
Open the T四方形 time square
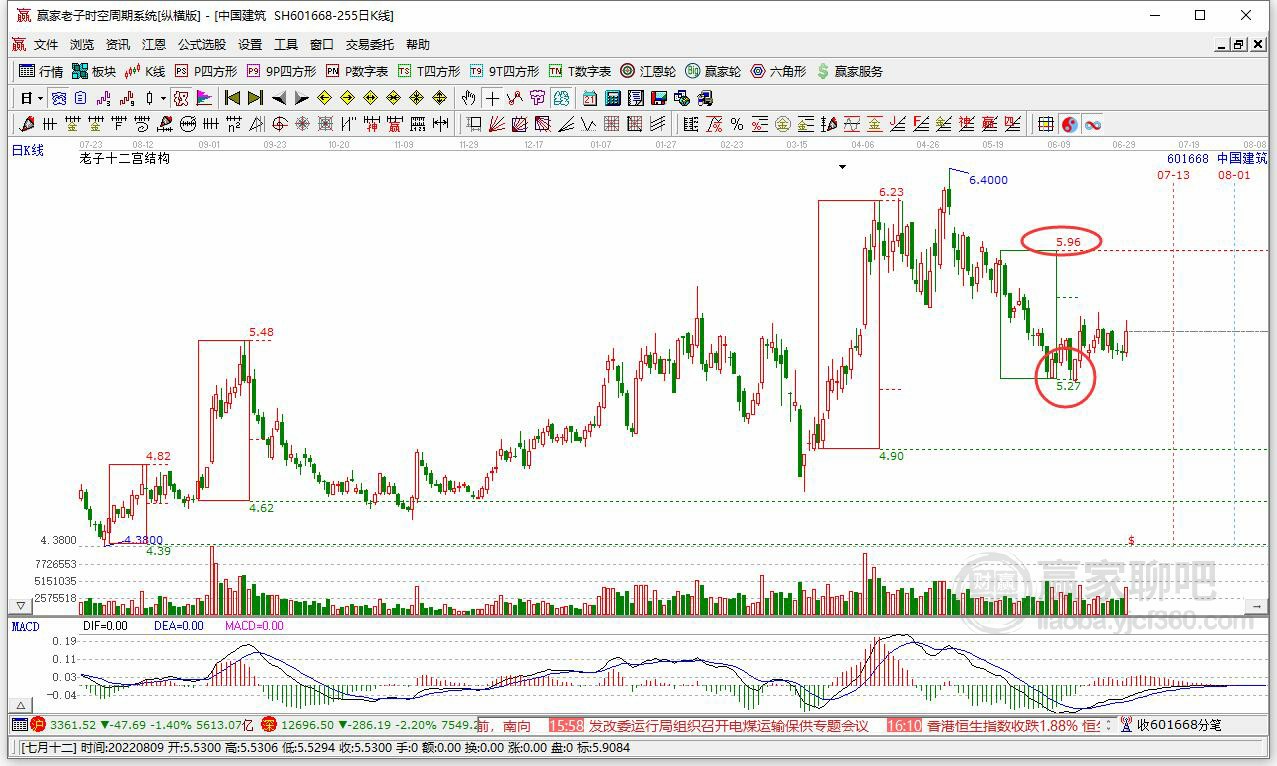click(x=429, y=71)
